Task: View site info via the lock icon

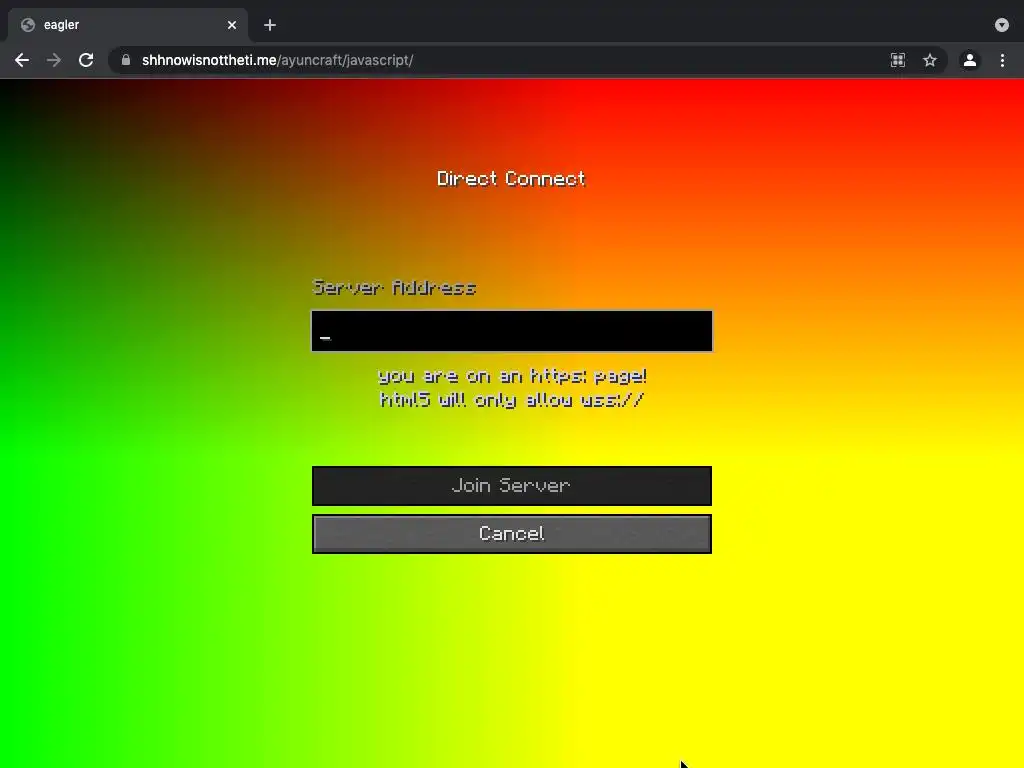Action: (x=126, y=60)
